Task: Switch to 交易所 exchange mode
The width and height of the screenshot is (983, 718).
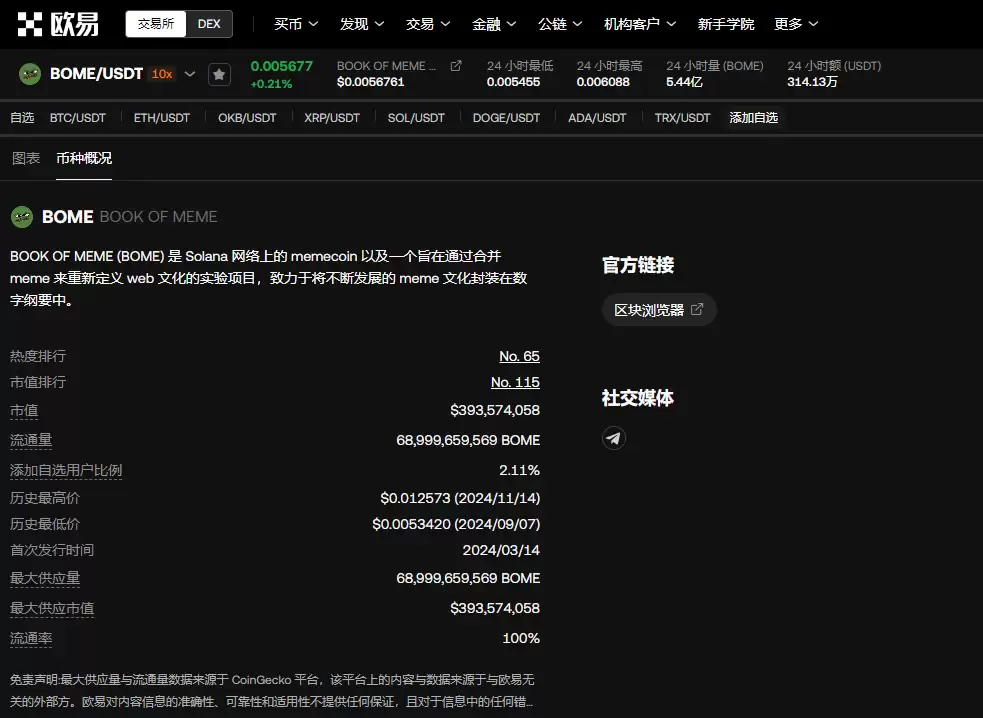Action: (156, 24)
